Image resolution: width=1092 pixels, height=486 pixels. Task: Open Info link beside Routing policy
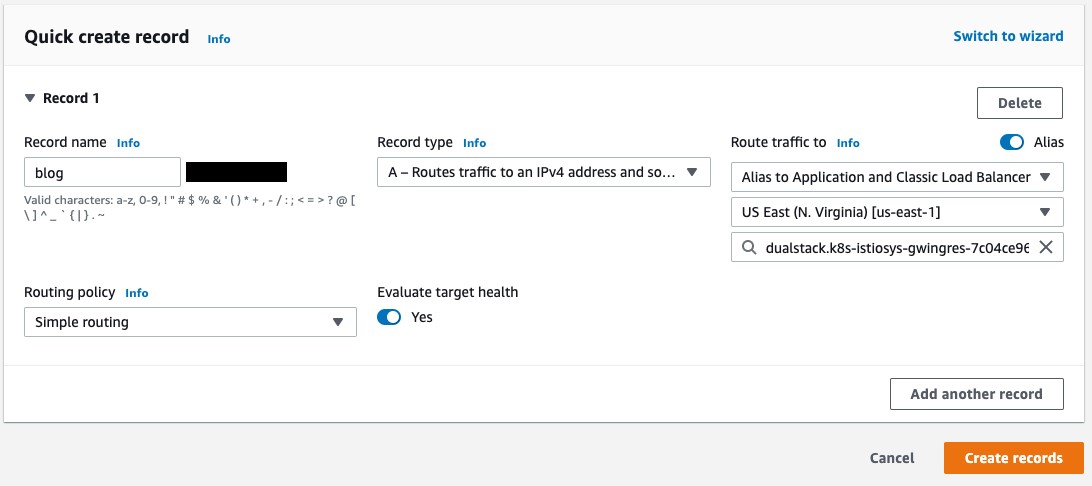pos(136,293)
